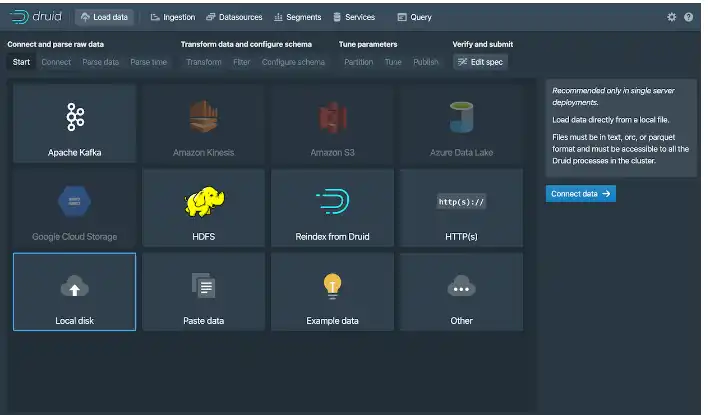The height and width of the screenshot is (415, 708).
Task: Select the Tune step
Action: pos(393,62)
